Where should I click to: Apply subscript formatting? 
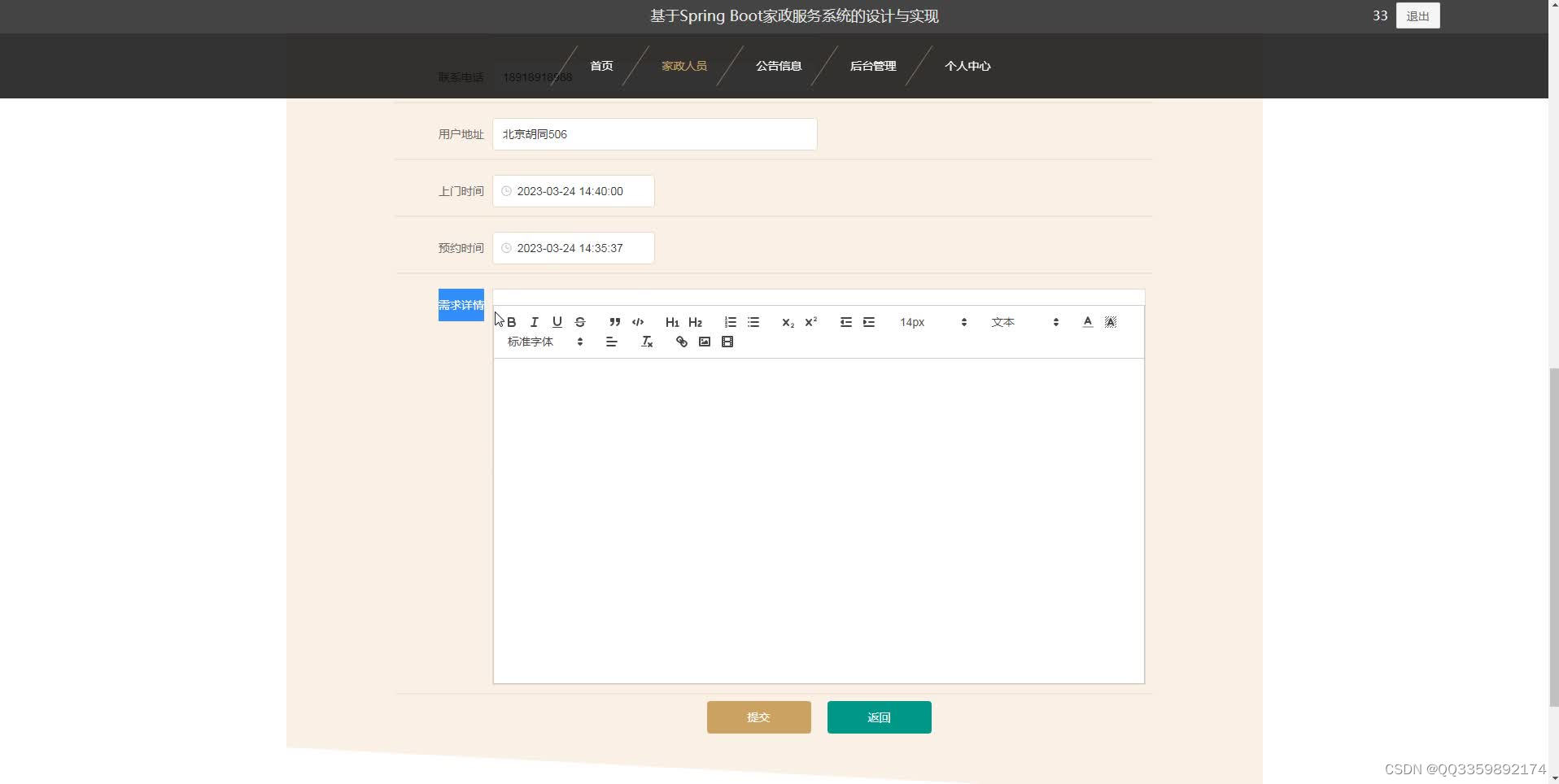click(788, 322)
